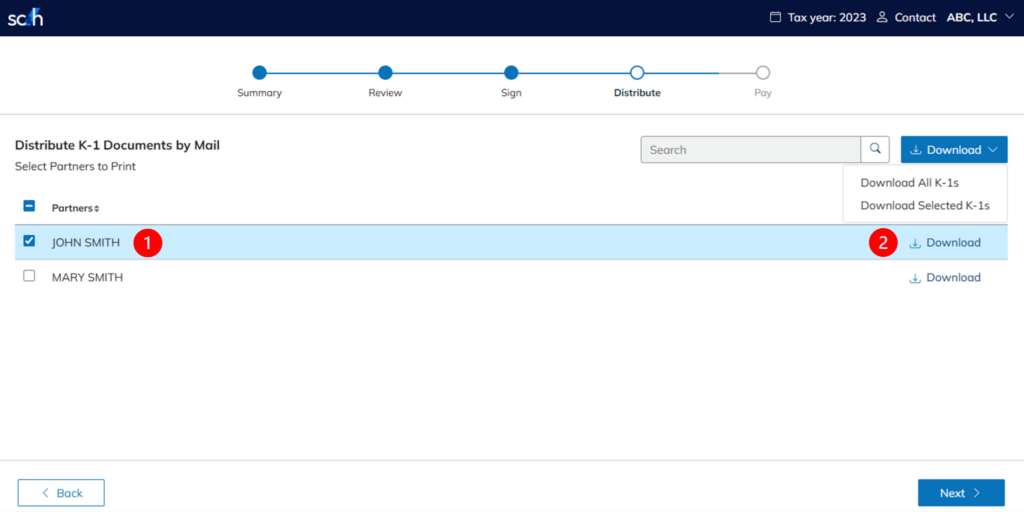This screenshot has width=1024, height=512.
Task: Choose Download All K-1s
Action: [909, 183]
